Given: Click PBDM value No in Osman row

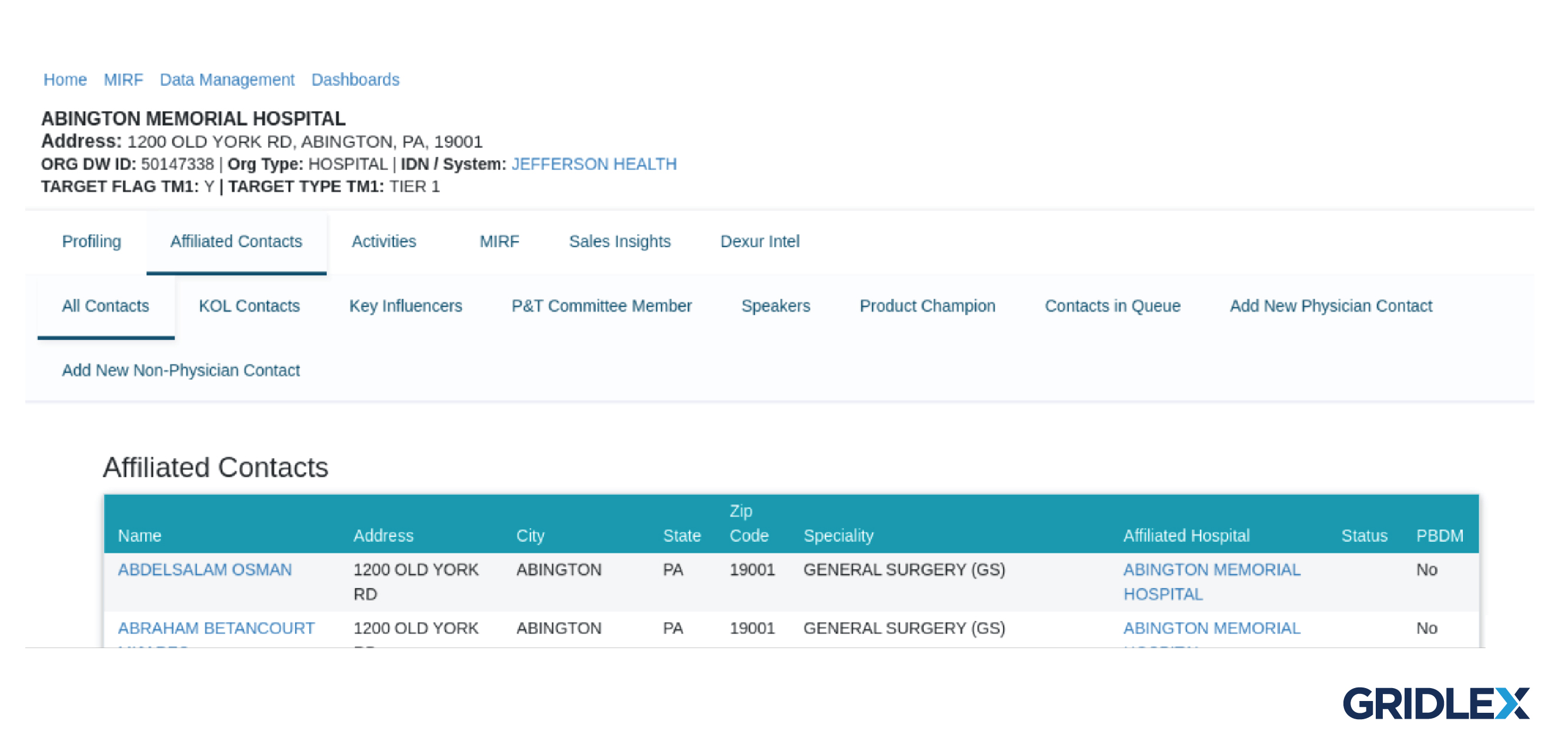Looking at the screenshot, I should [1426, 570].
